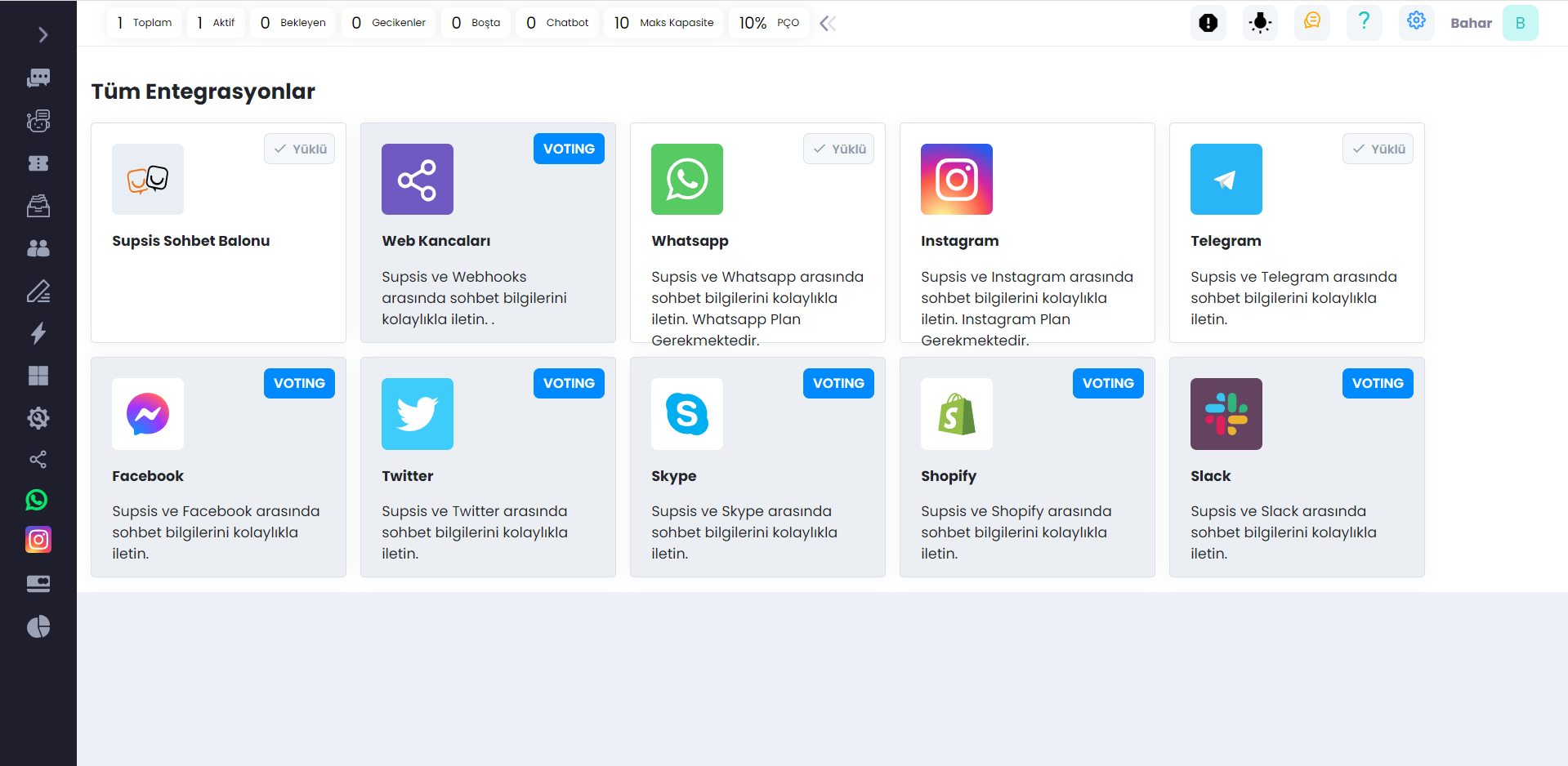Click Yüklü badge on Telegram card

tap(1378, 149)
